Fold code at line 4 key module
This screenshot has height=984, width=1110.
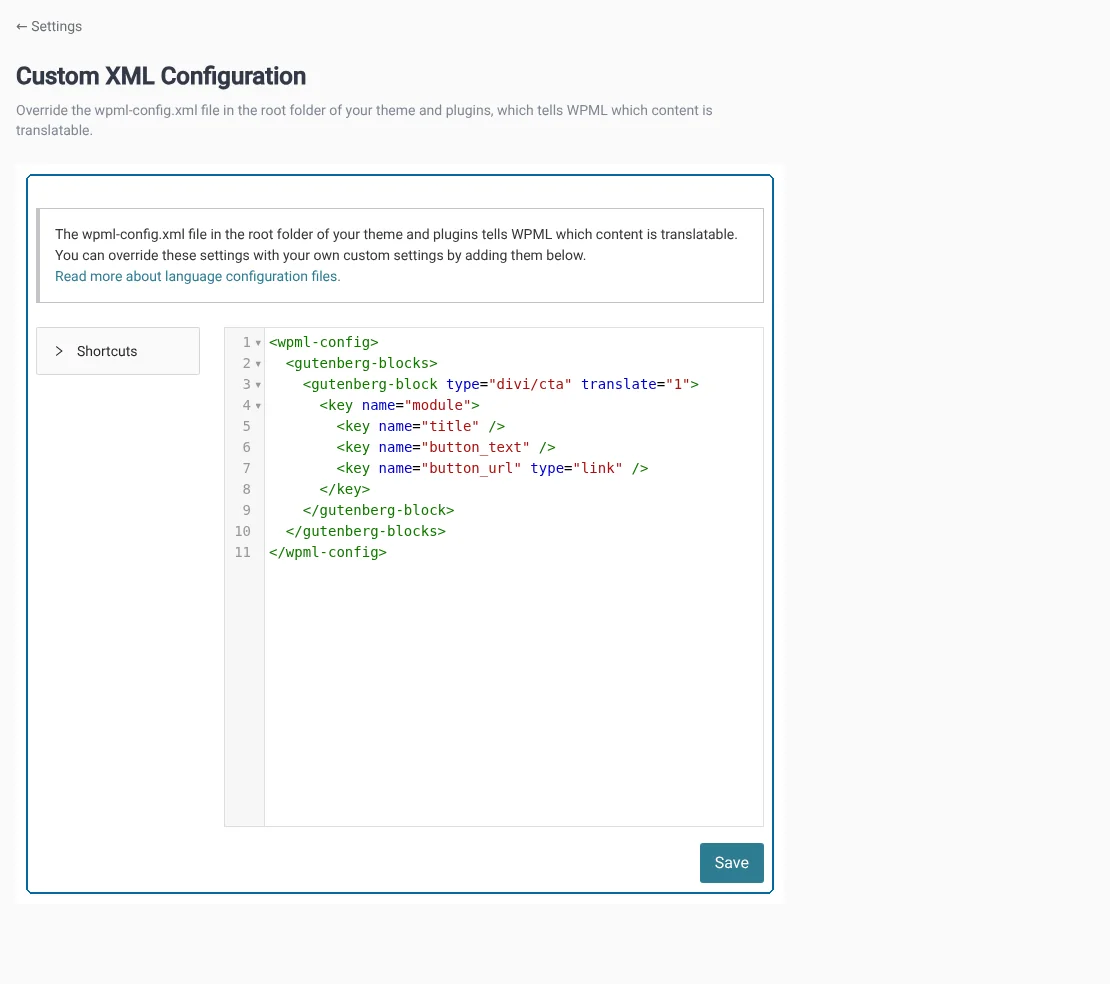pos(258,406)
